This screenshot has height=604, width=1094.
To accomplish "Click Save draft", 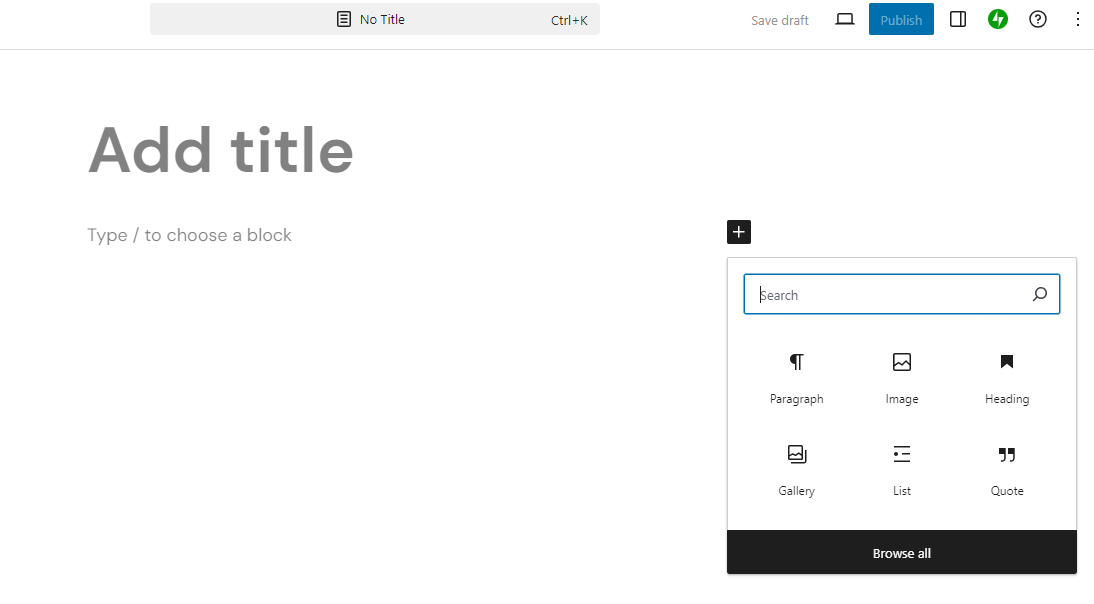I will [779, 19].
